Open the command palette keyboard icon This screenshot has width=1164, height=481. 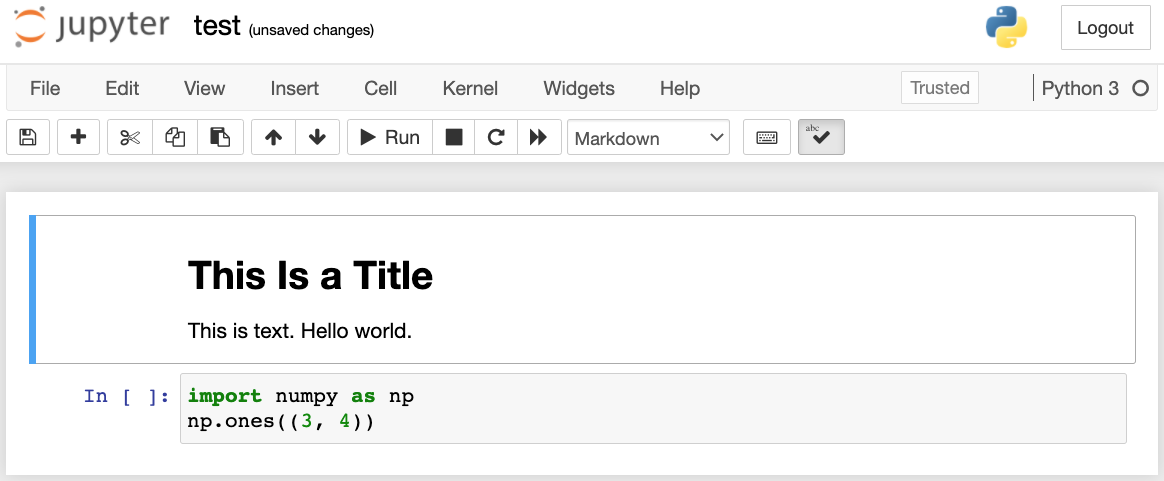tap(767, 138)
